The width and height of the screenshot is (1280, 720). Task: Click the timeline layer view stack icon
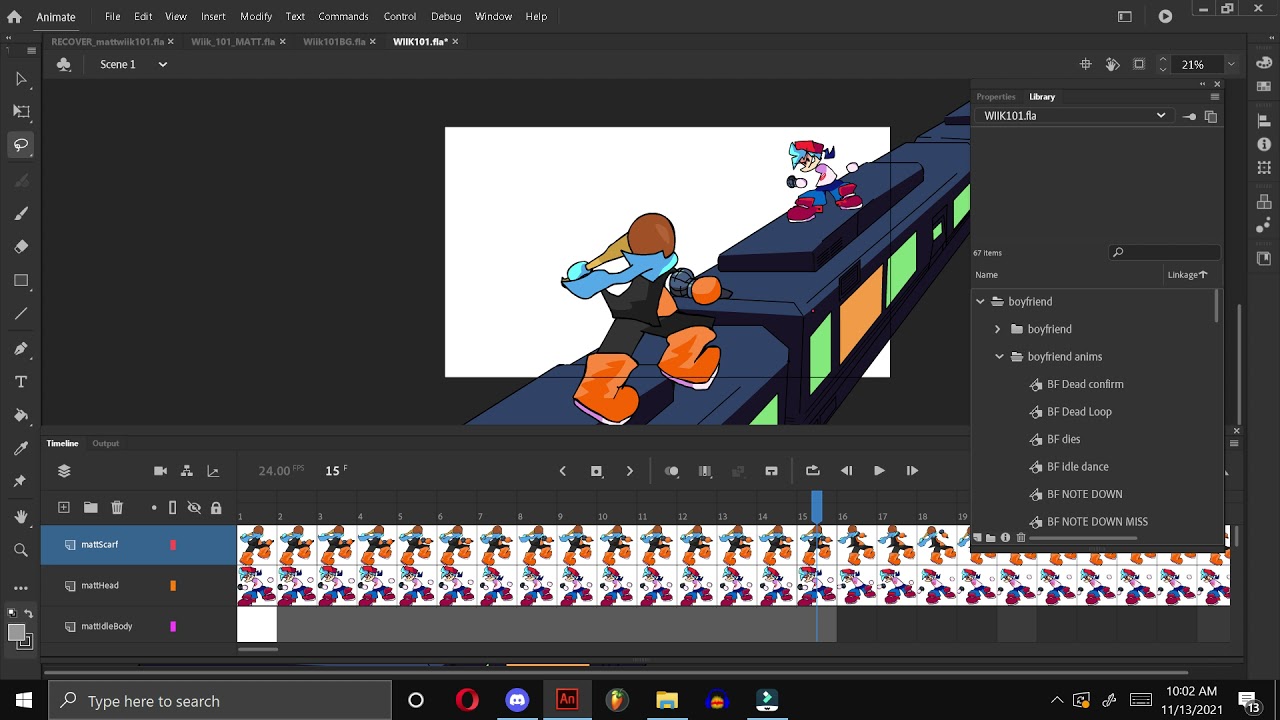(x=64, y=471)
